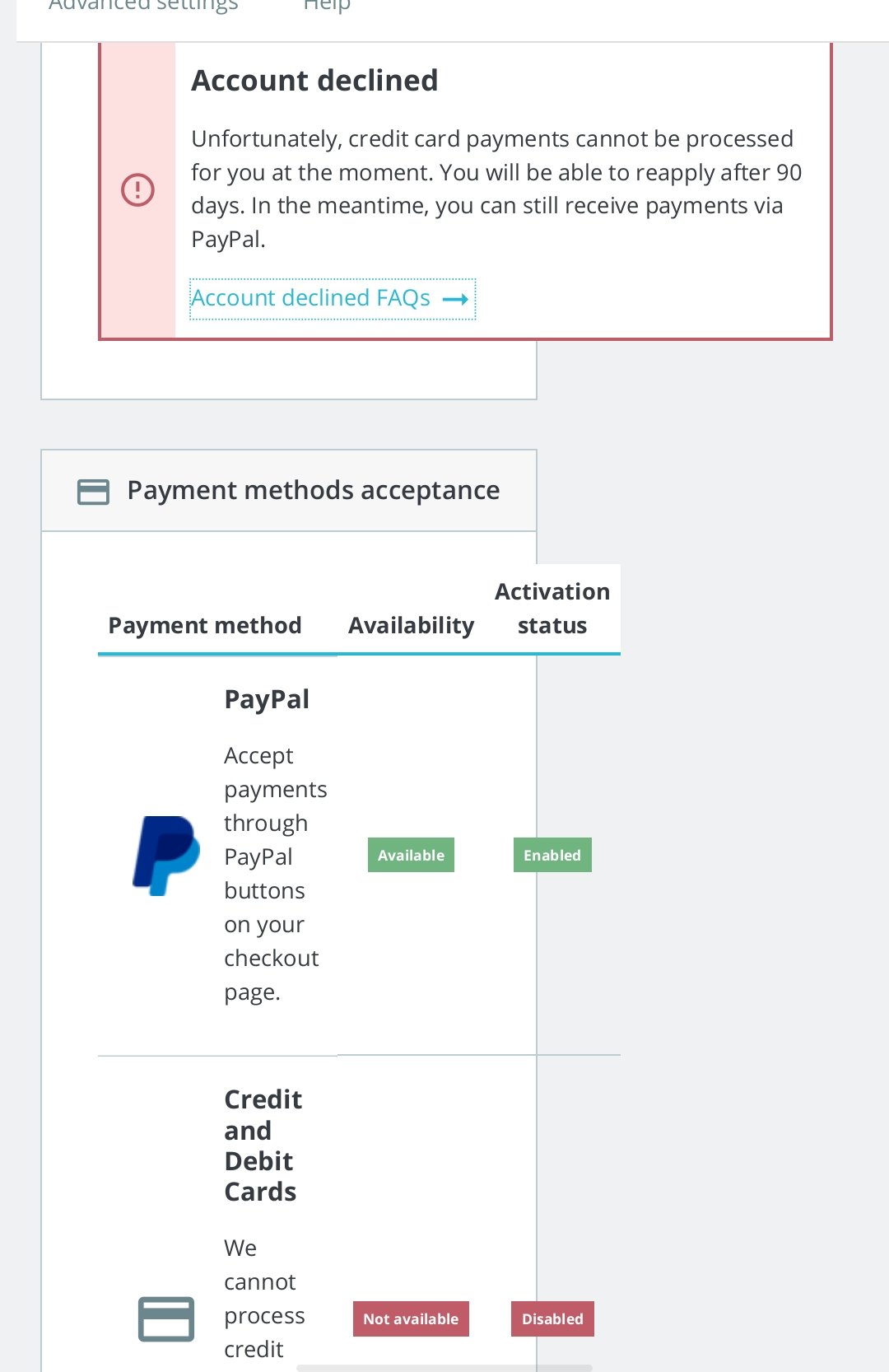Click the red alert exclamation icon
Screen dimensions: 889x1372
point(137,190)
